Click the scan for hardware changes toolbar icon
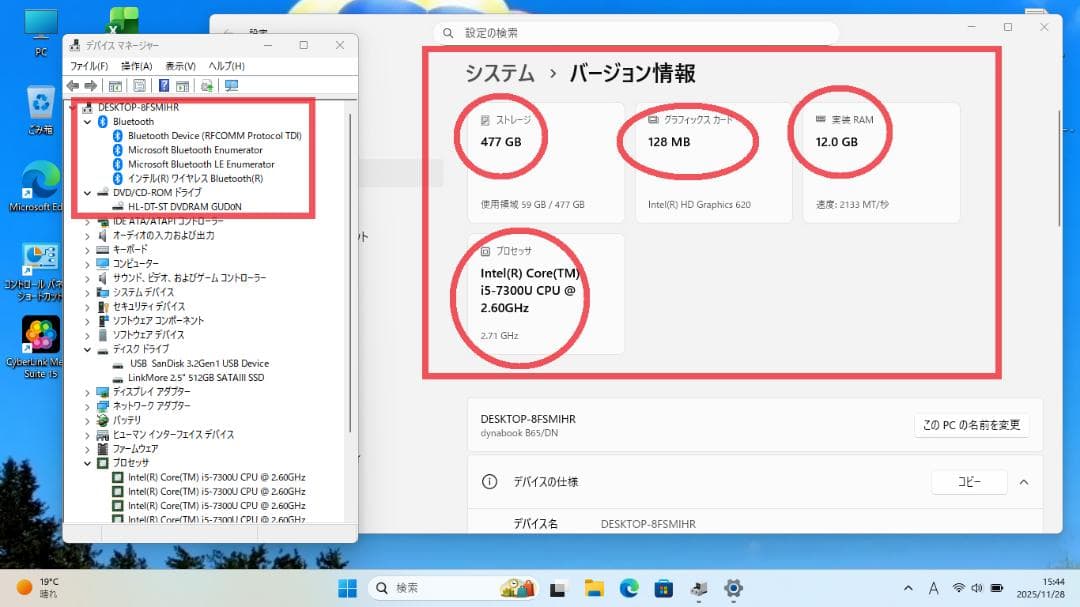 tap(204, 85)
